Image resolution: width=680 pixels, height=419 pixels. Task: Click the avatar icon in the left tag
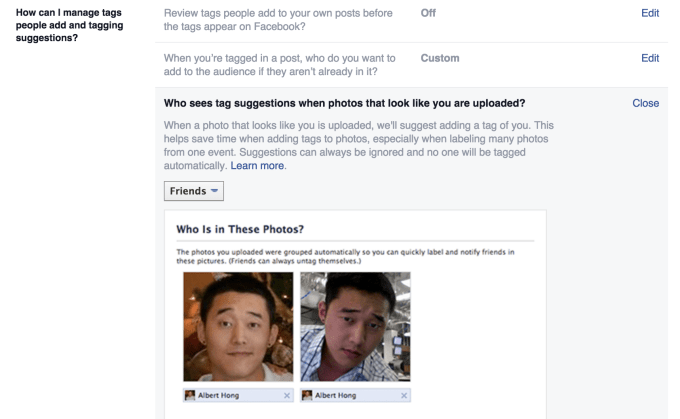190,396
